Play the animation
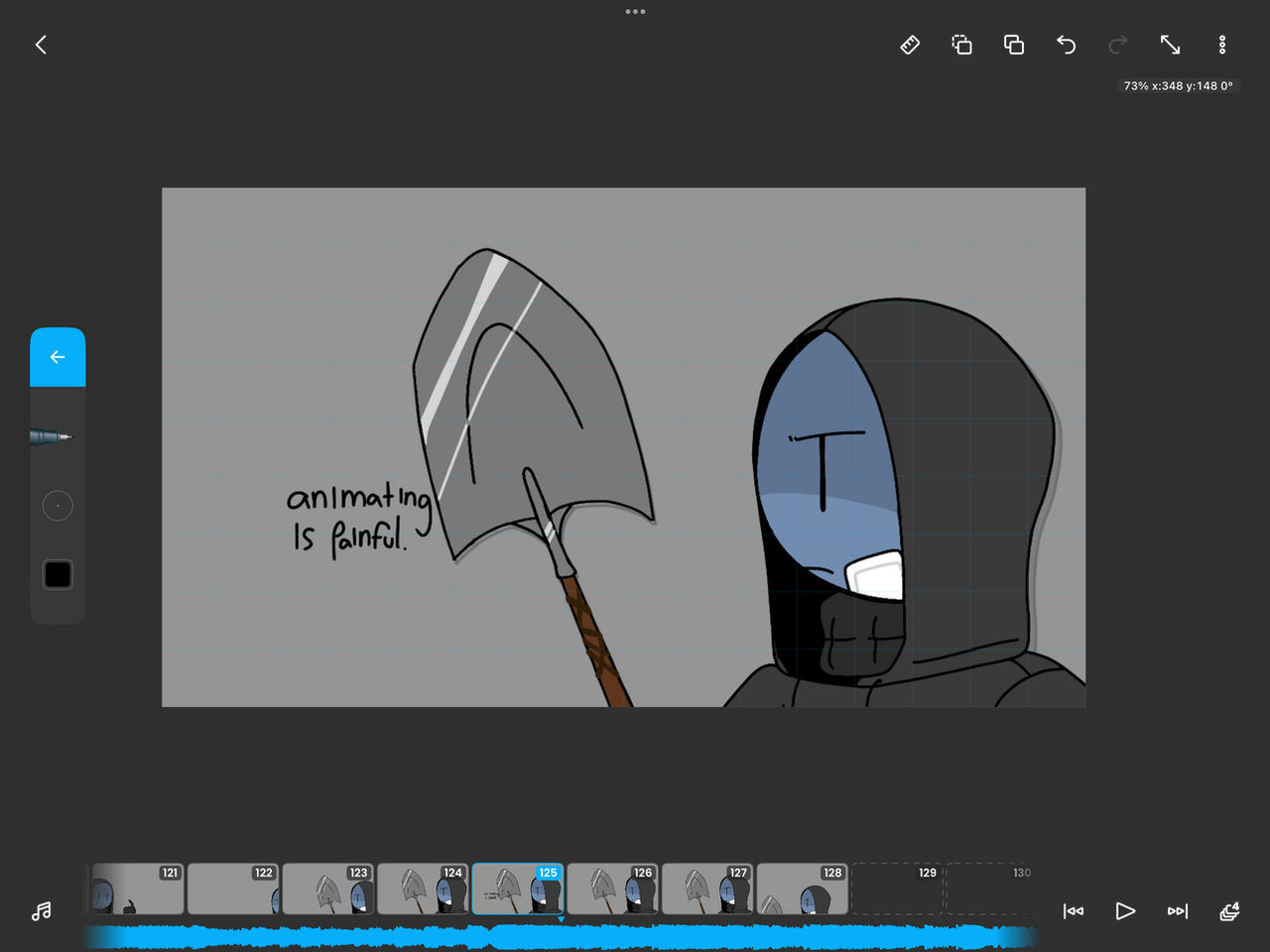This screenshot has height=952, width=1270. click(1125, 911)
